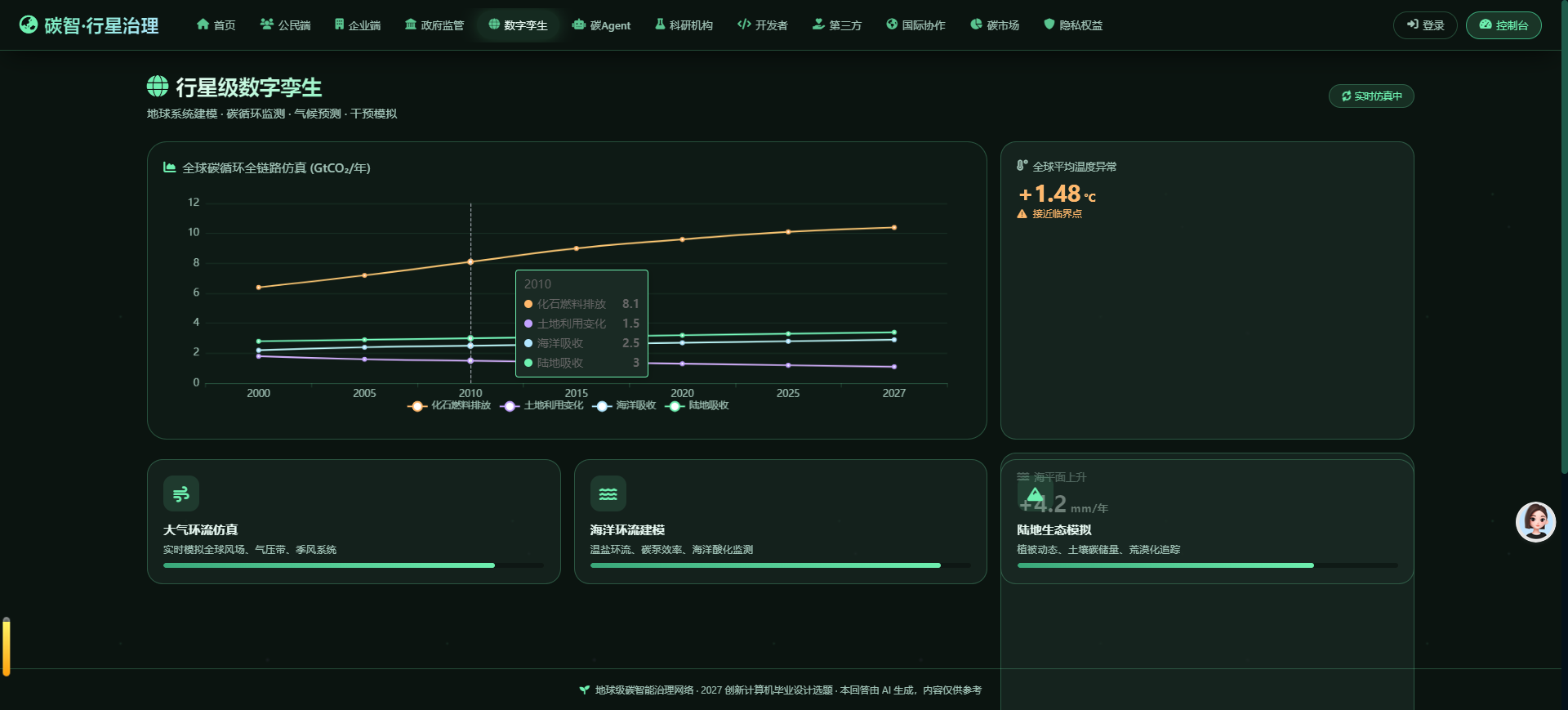The width and height of the screenshot is (1568, 710).
Task: Toggle 海洋吸收 series in chart legend
Action: point(625,406)
